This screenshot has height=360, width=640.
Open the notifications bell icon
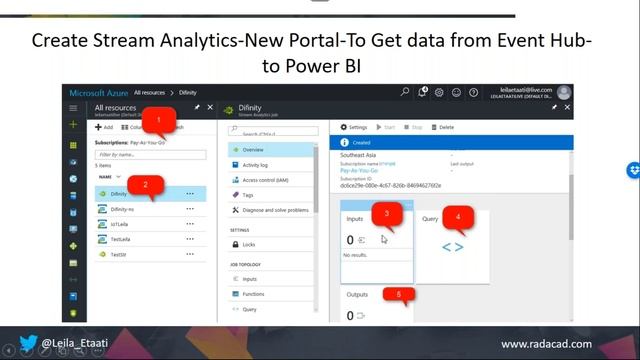pos(422,92)
